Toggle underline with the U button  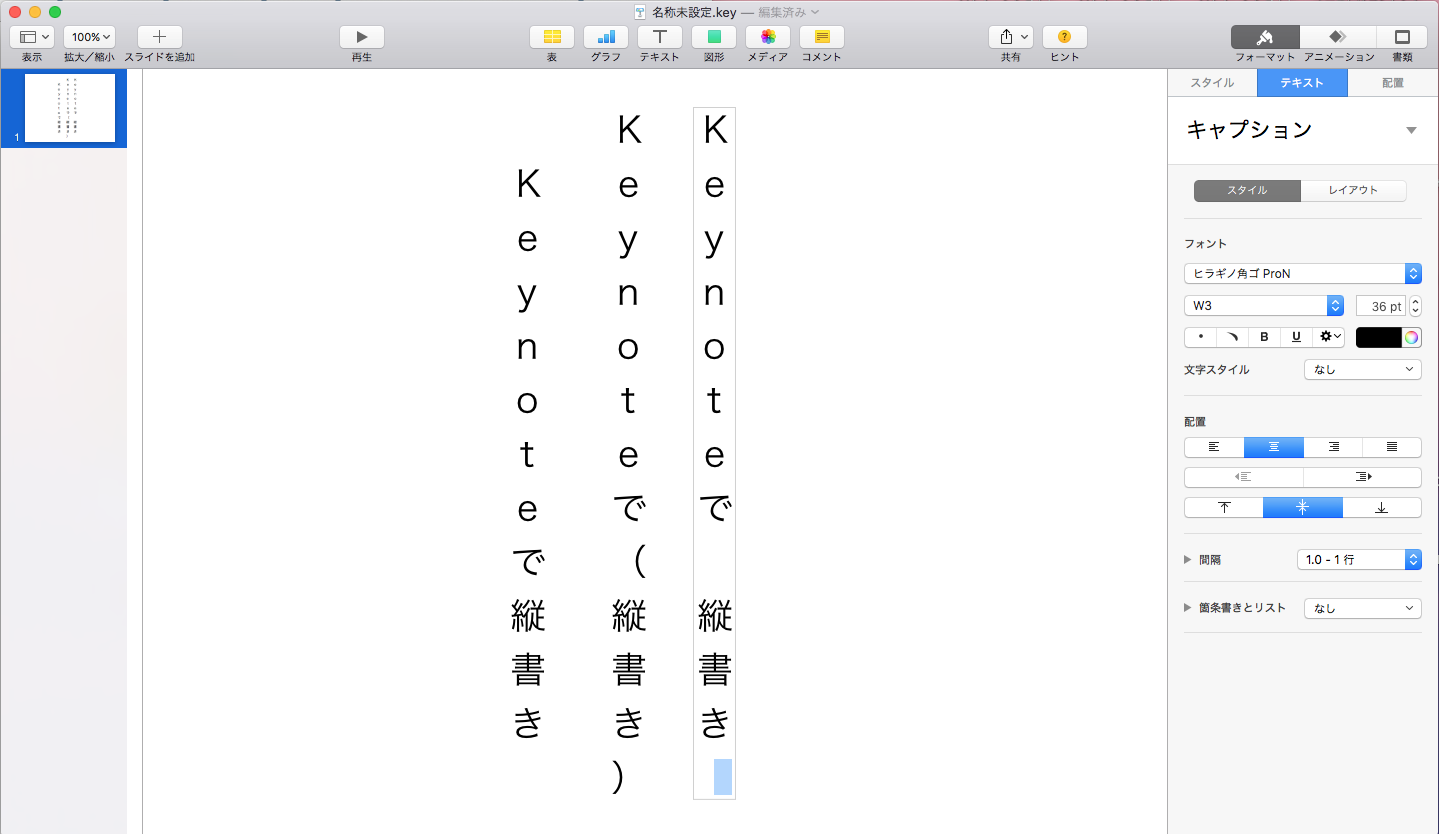[x=1296, y=337]
